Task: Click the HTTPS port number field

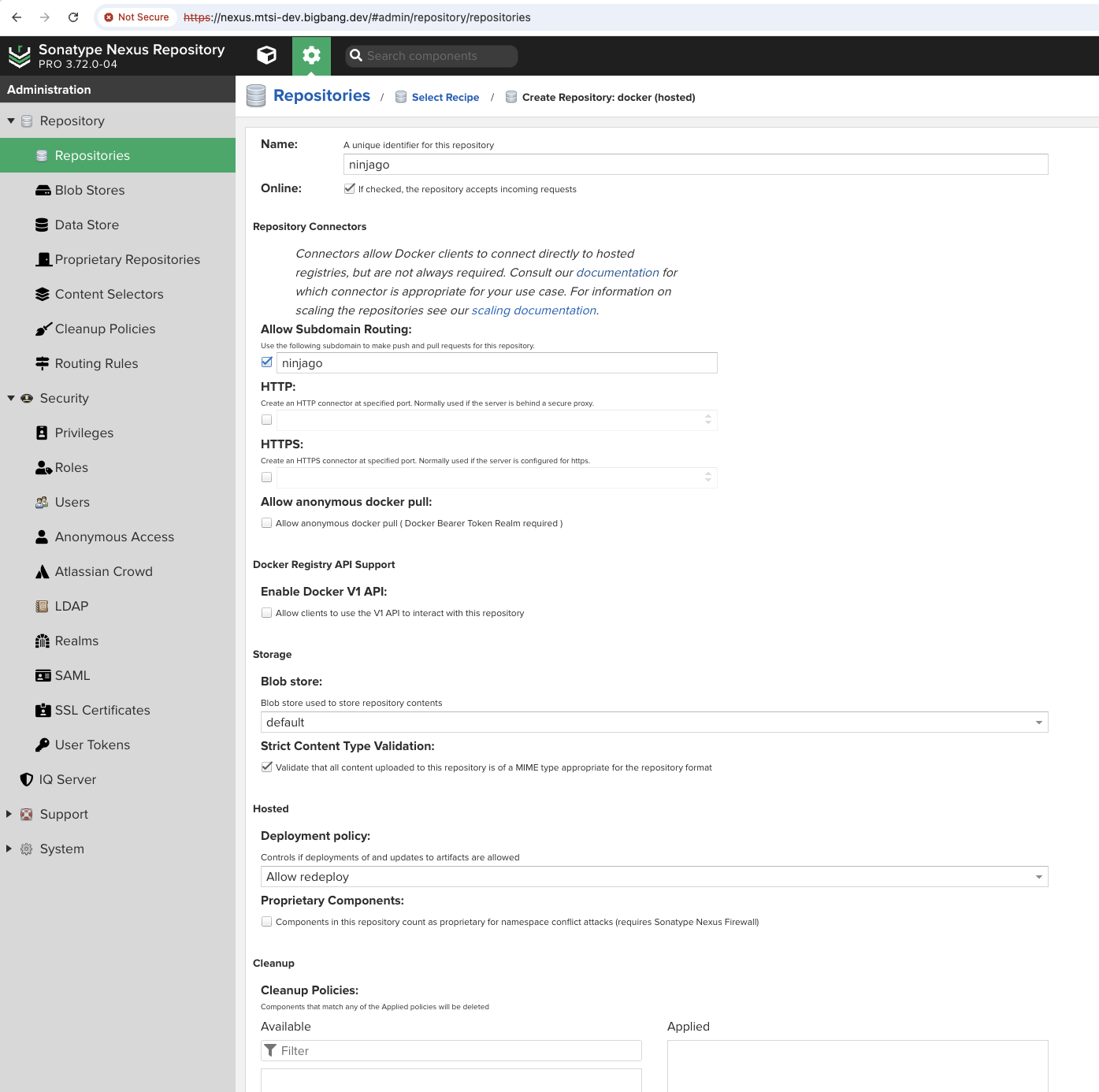Action: click(497, 477)
